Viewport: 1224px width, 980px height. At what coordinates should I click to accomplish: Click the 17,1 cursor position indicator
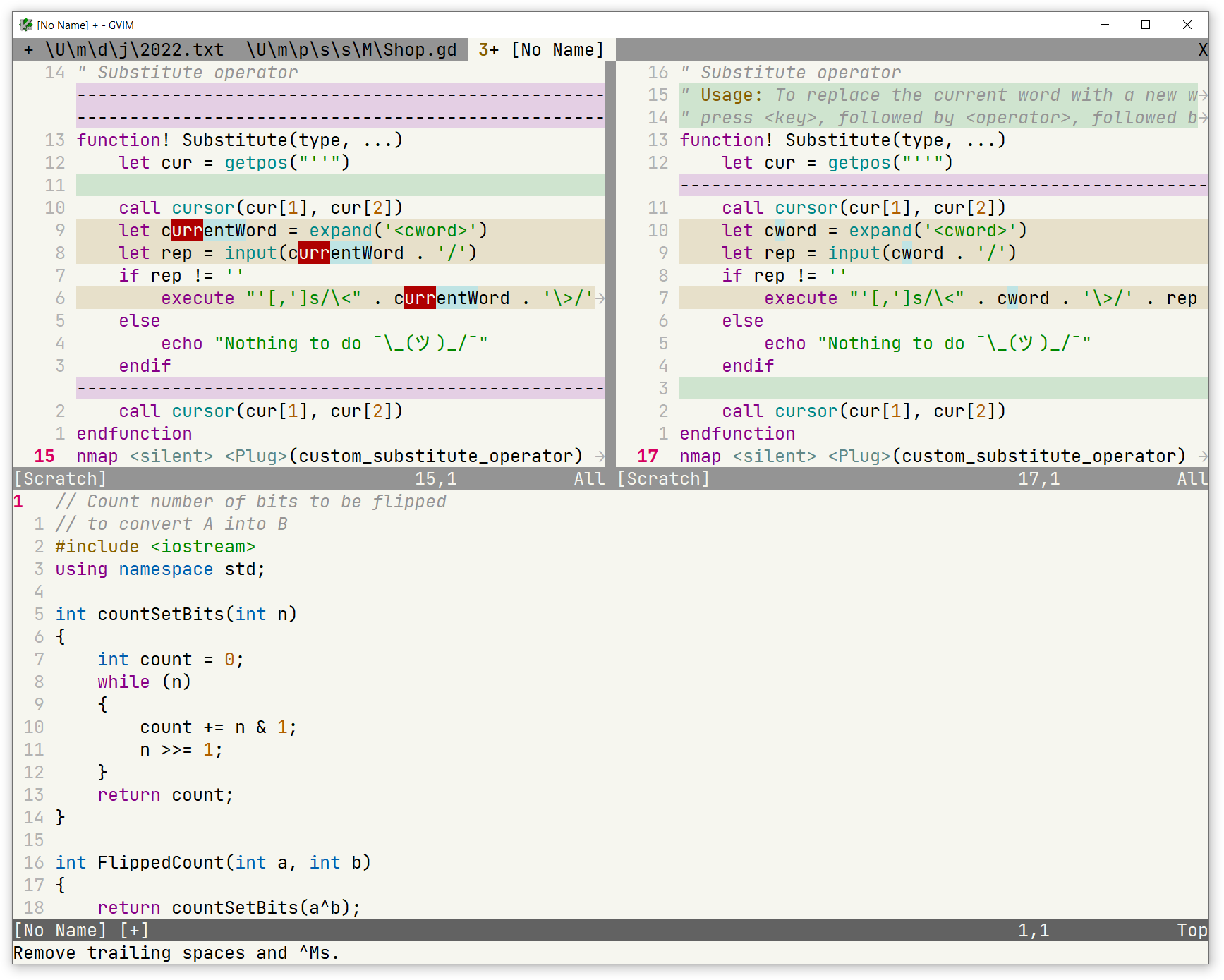click(x=1038, y=478)
